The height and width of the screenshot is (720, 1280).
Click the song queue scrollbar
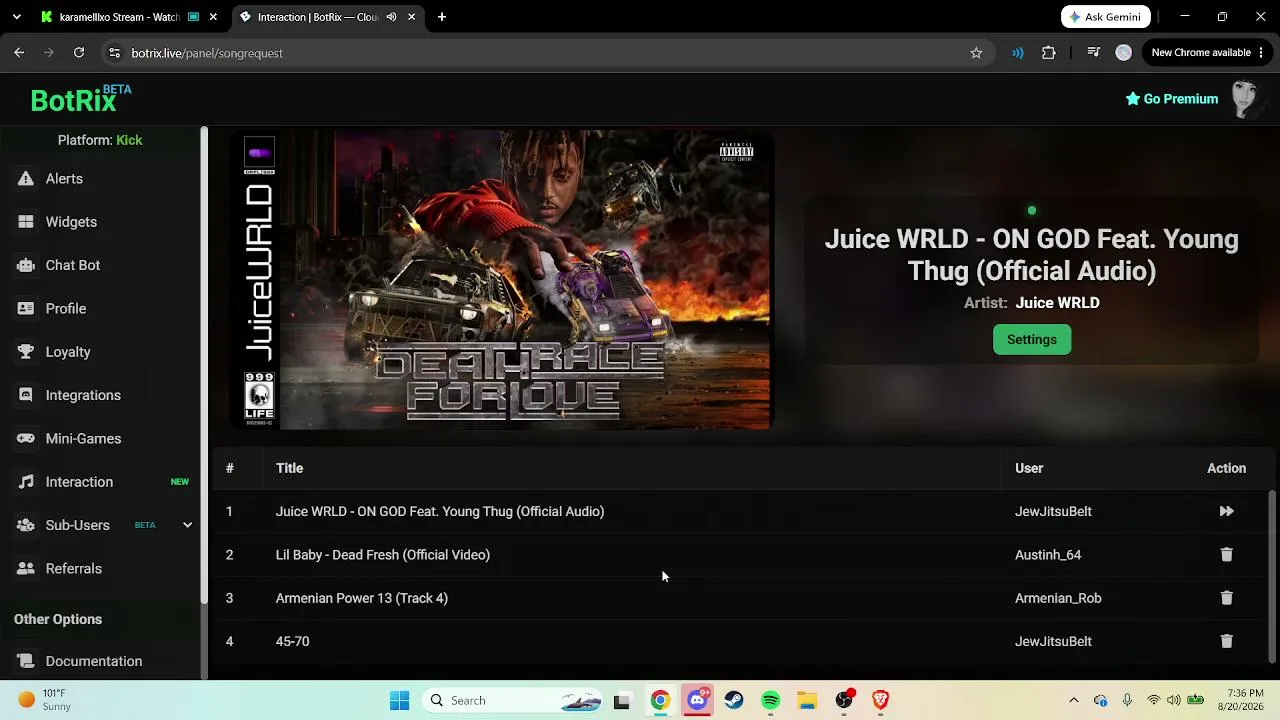[x=1272, y=575]
